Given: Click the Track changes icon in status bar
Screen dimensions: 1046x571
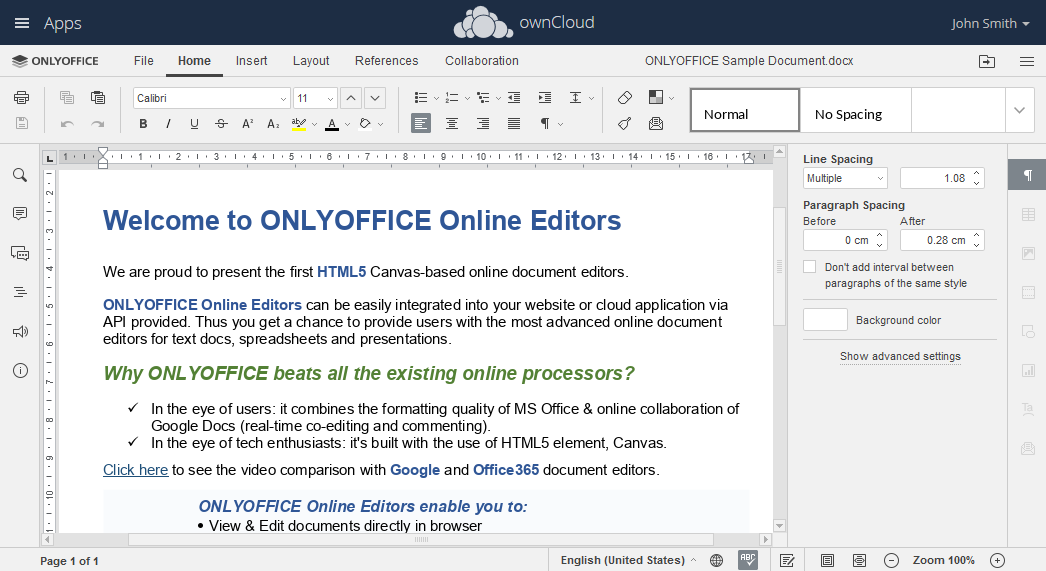Looking at the screenshot, I should pyautogui.click(x=787, y=560).
